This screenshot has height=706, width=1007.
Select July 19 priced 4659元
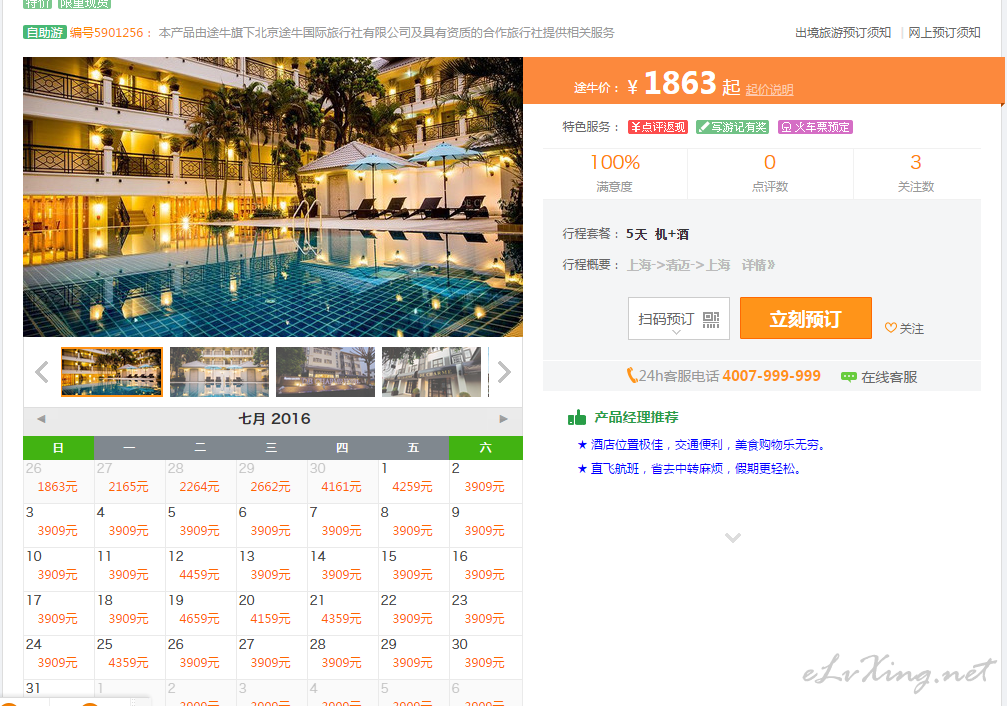200,613
